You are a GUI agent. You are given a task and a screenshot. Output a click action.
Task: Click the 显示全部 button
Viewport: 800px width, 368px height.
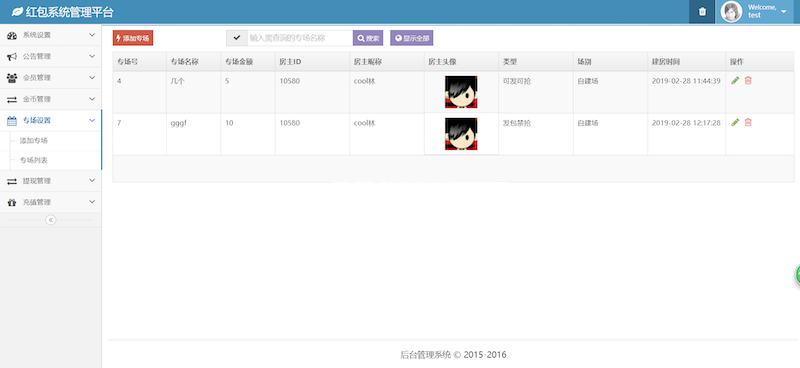click(x=412, y=38)
